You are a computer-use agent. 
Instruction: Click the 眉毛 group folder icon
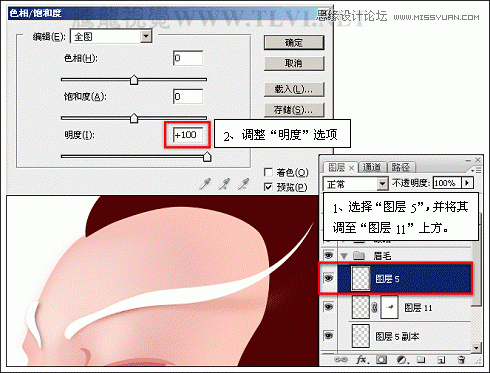359,256
